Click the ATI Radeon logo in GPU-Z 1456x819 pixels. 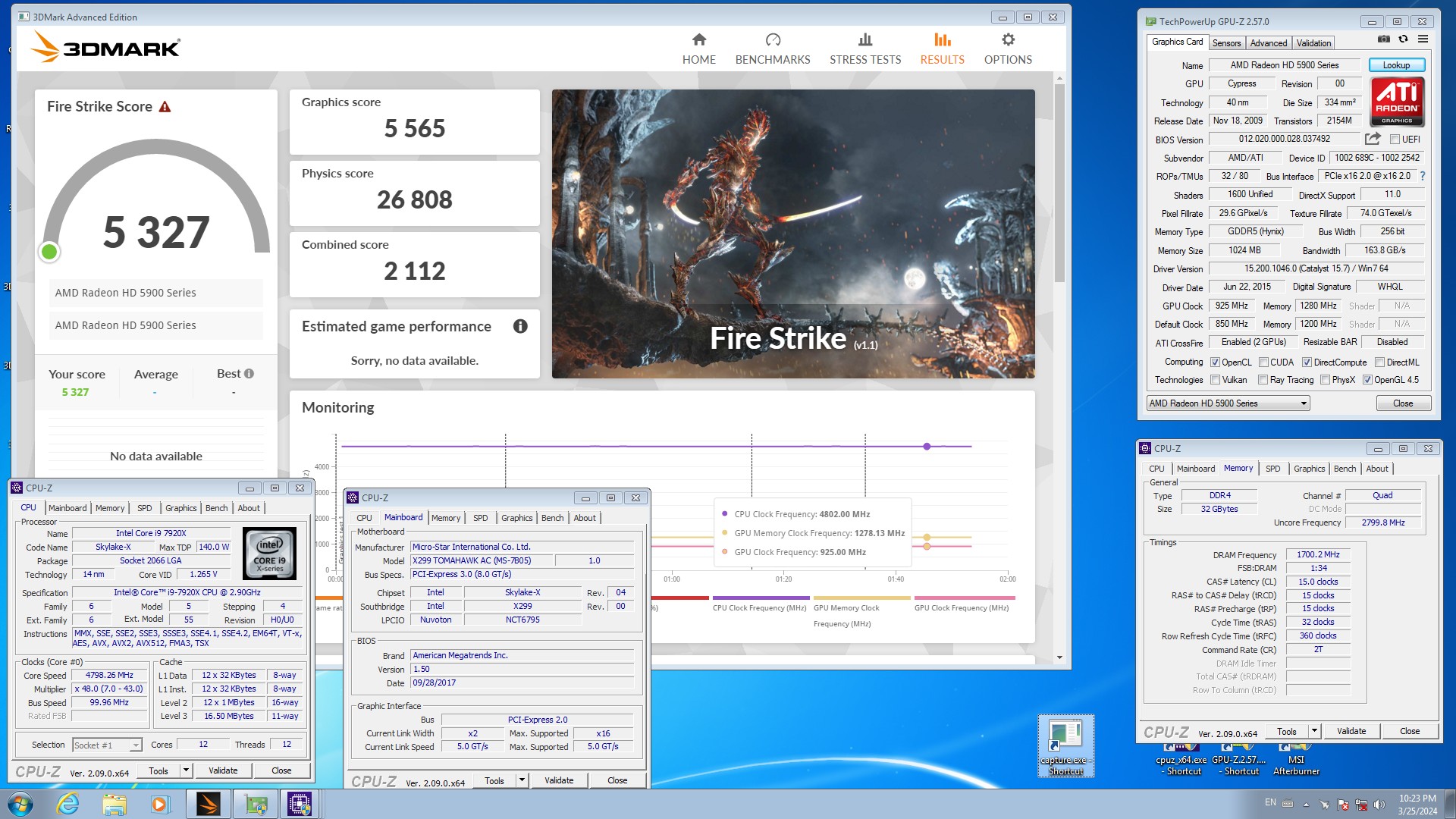1397,102
